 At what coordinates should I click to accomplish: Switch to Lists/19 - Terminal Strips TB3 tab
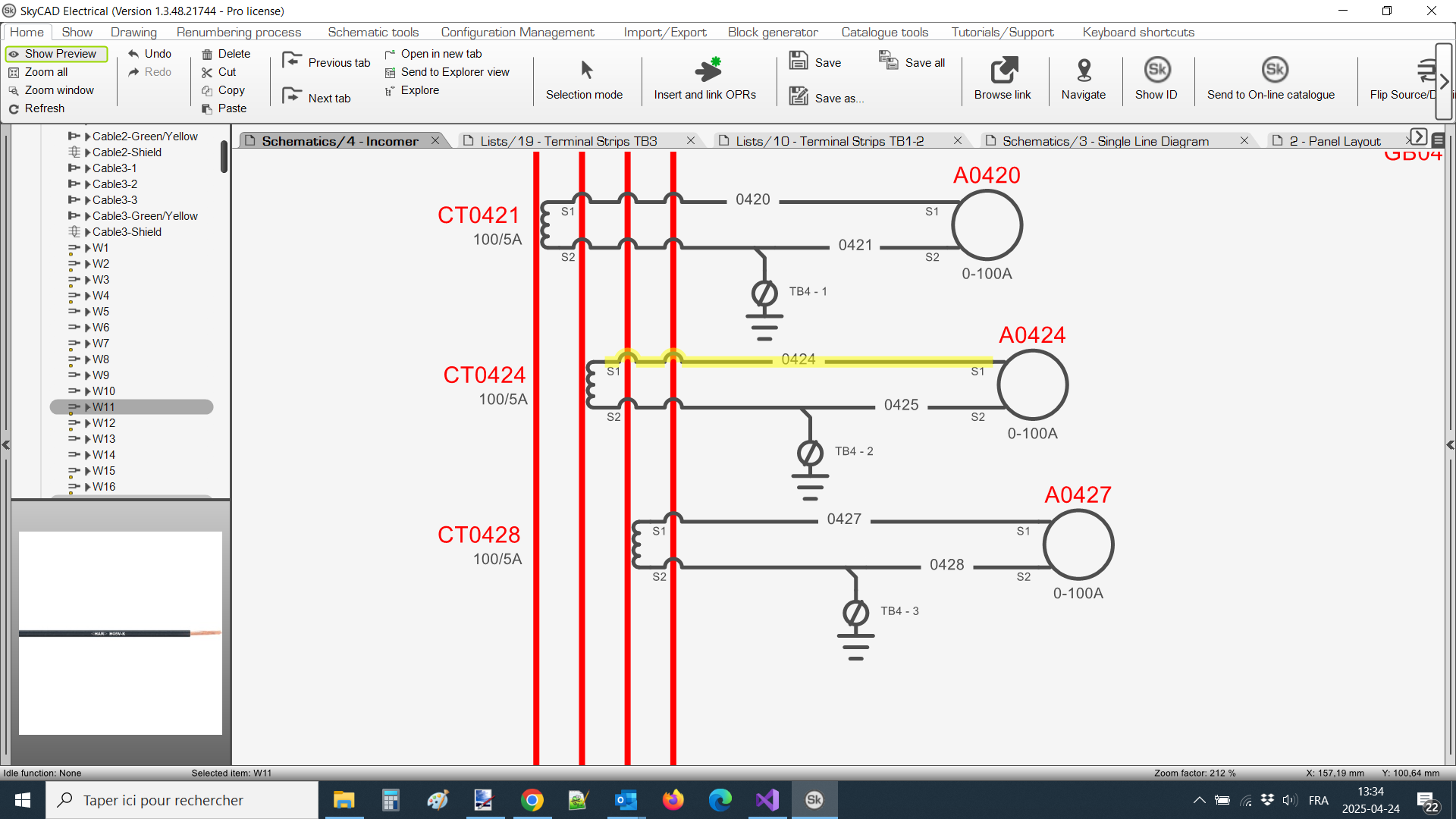[569, 141]
